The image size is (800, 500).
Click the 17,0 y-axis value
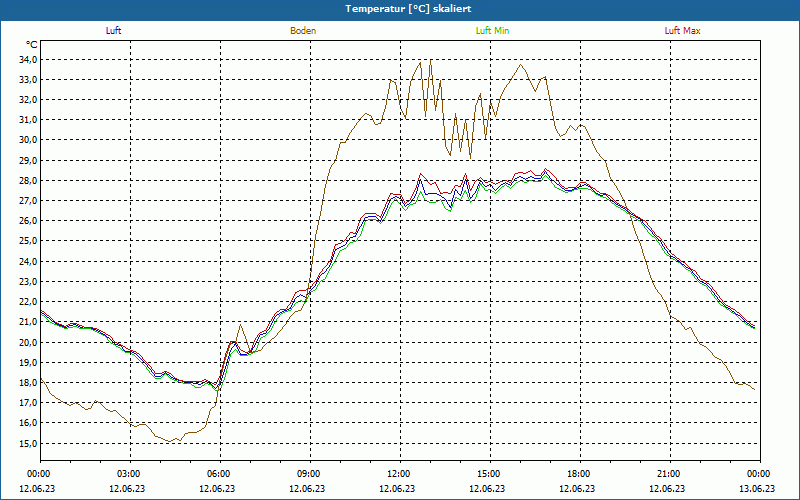[x=28, y=403]
